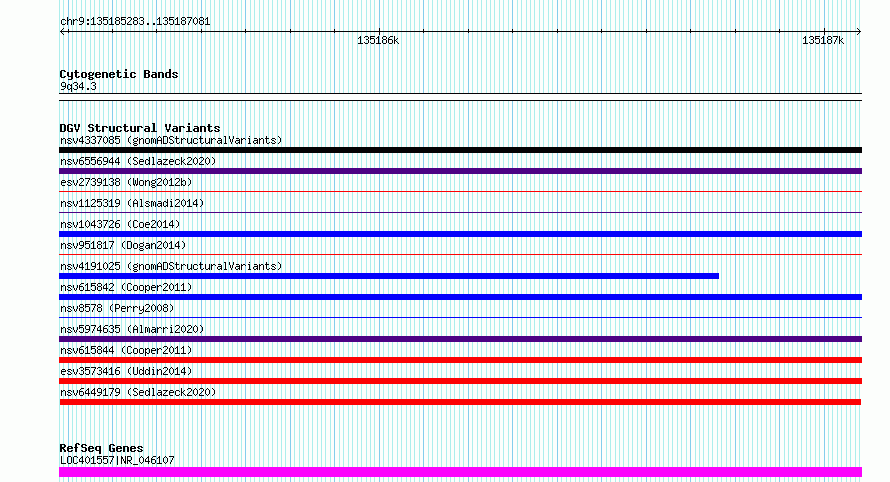Click the red bar under esv3573416
The height and width of the screenshot is (482, 890).
coord(460,382)
